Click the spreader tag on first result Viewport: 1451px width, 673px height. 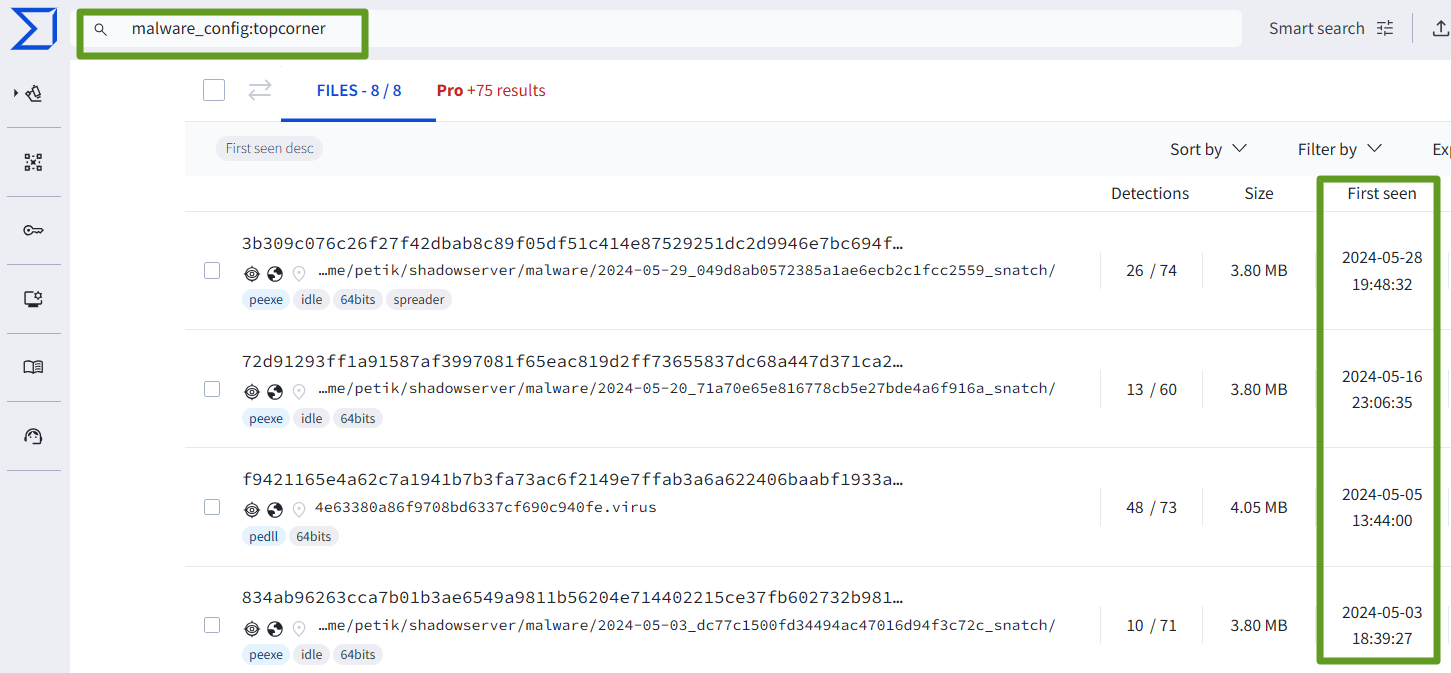pyautogui.click(x=418, y=300)
